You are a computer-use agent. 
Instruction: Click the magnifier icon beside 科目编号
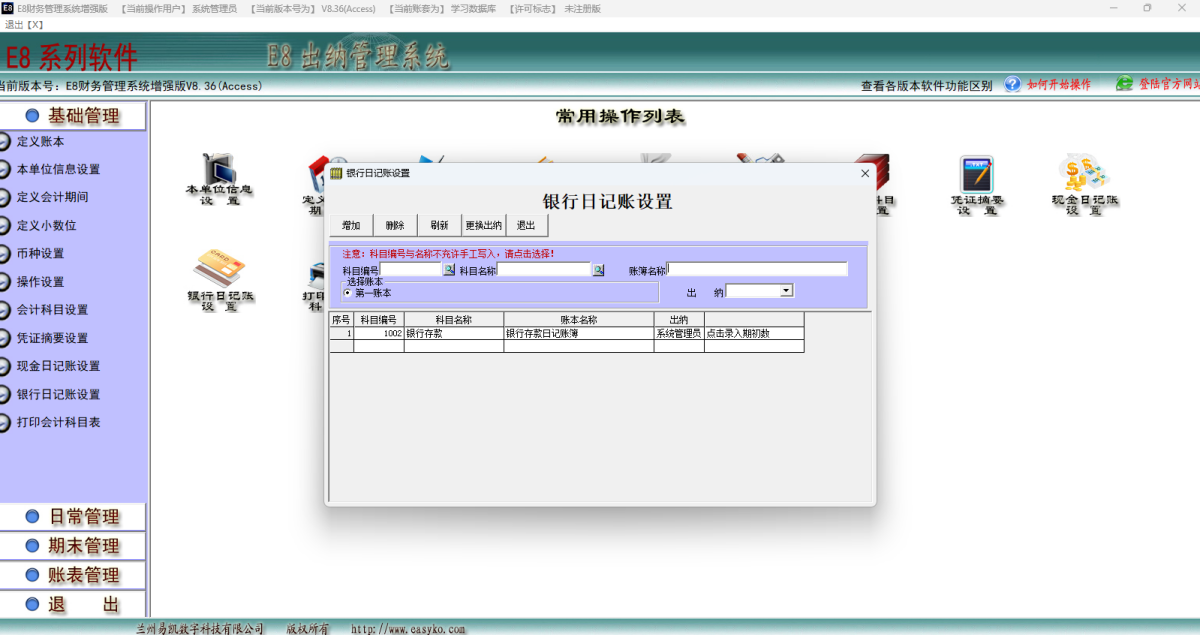pyautogui.click(x=449, y=269)
